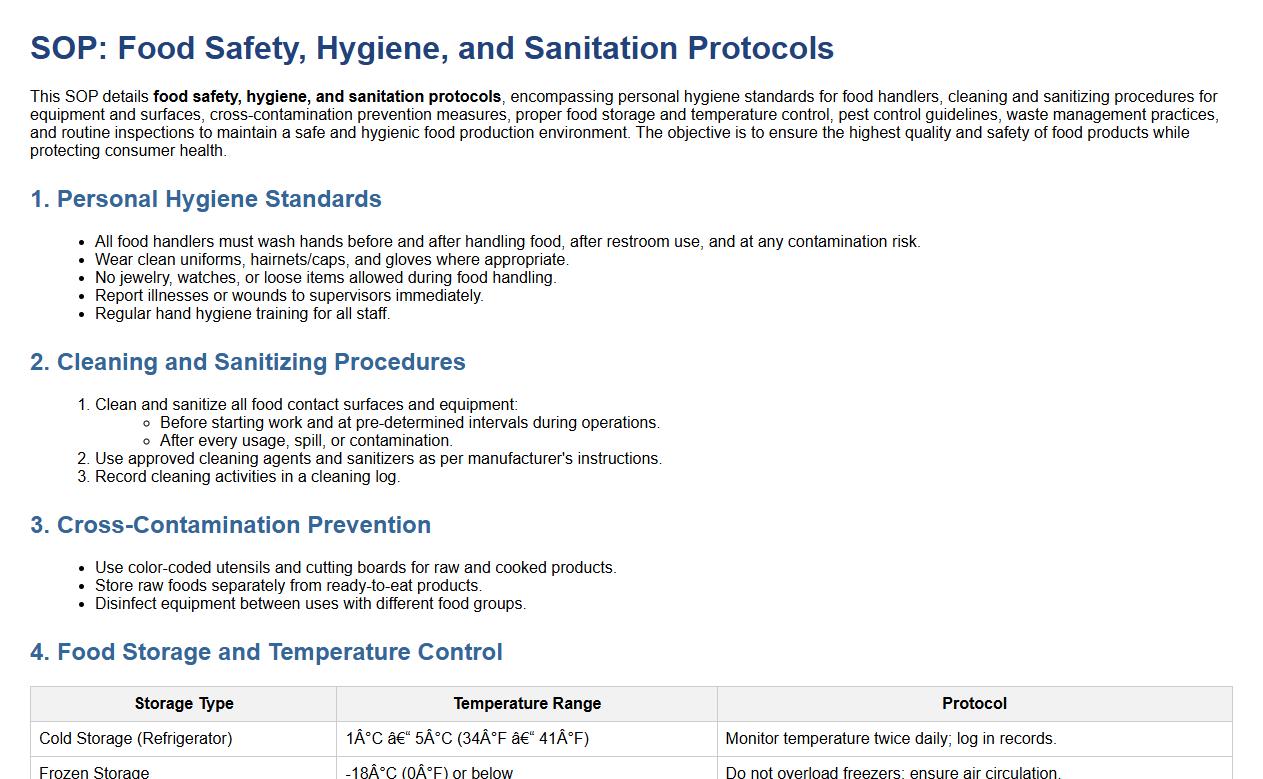Image resolution: width=1263 pixels, height=779 pixels.
Task: Click the 'Use color-coded utensils' bullet
Action: tap(355, 567)
